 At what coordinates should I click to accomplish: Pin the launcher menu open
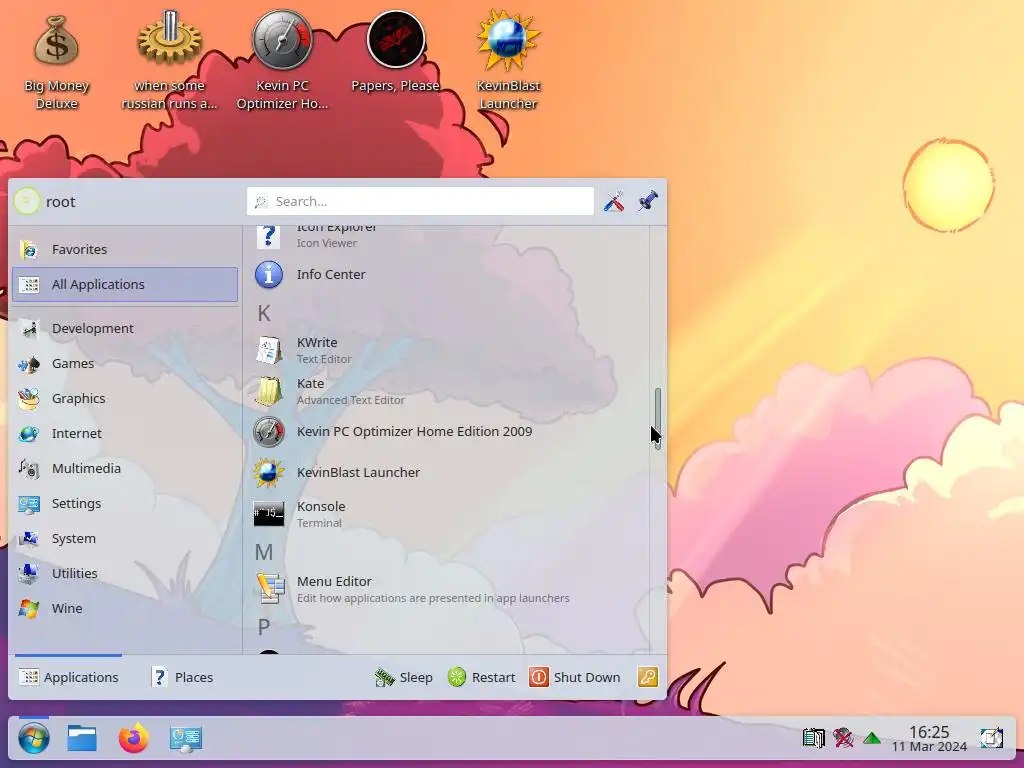point(647,201)
